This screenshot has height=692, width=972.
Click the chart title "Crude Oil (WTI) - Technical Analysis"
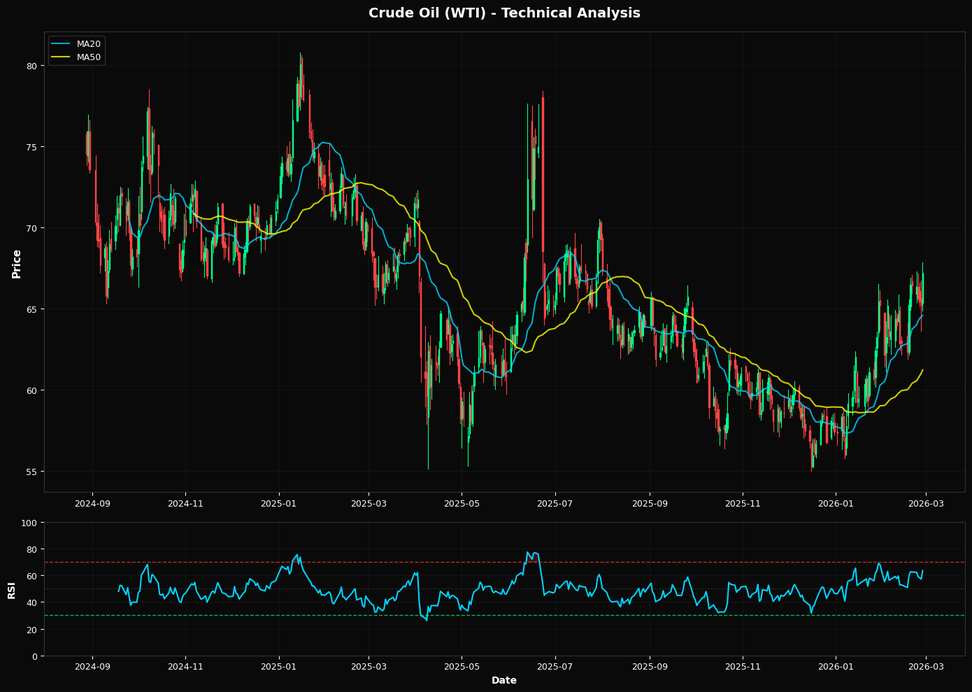pos(504,13)
